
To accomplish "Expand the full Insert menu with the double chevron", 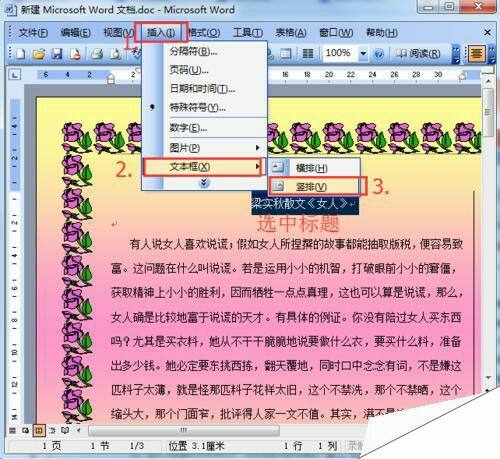I will [204, 182].
